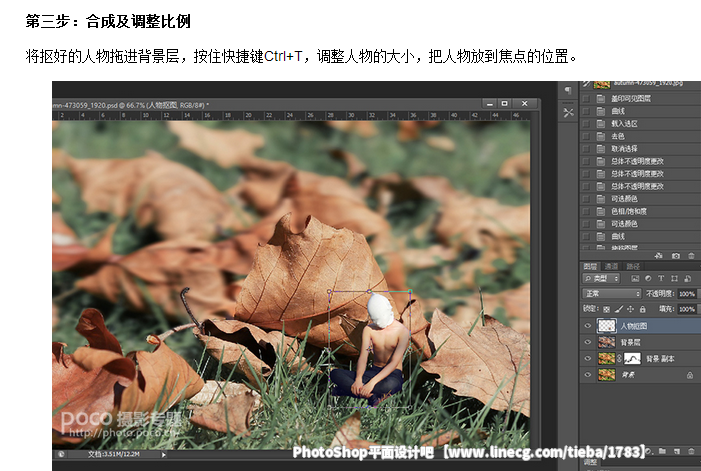Screen dimensions: 701x471
Task: Delete layer with Layers panel trash icon
Action: tap(691, 451)
